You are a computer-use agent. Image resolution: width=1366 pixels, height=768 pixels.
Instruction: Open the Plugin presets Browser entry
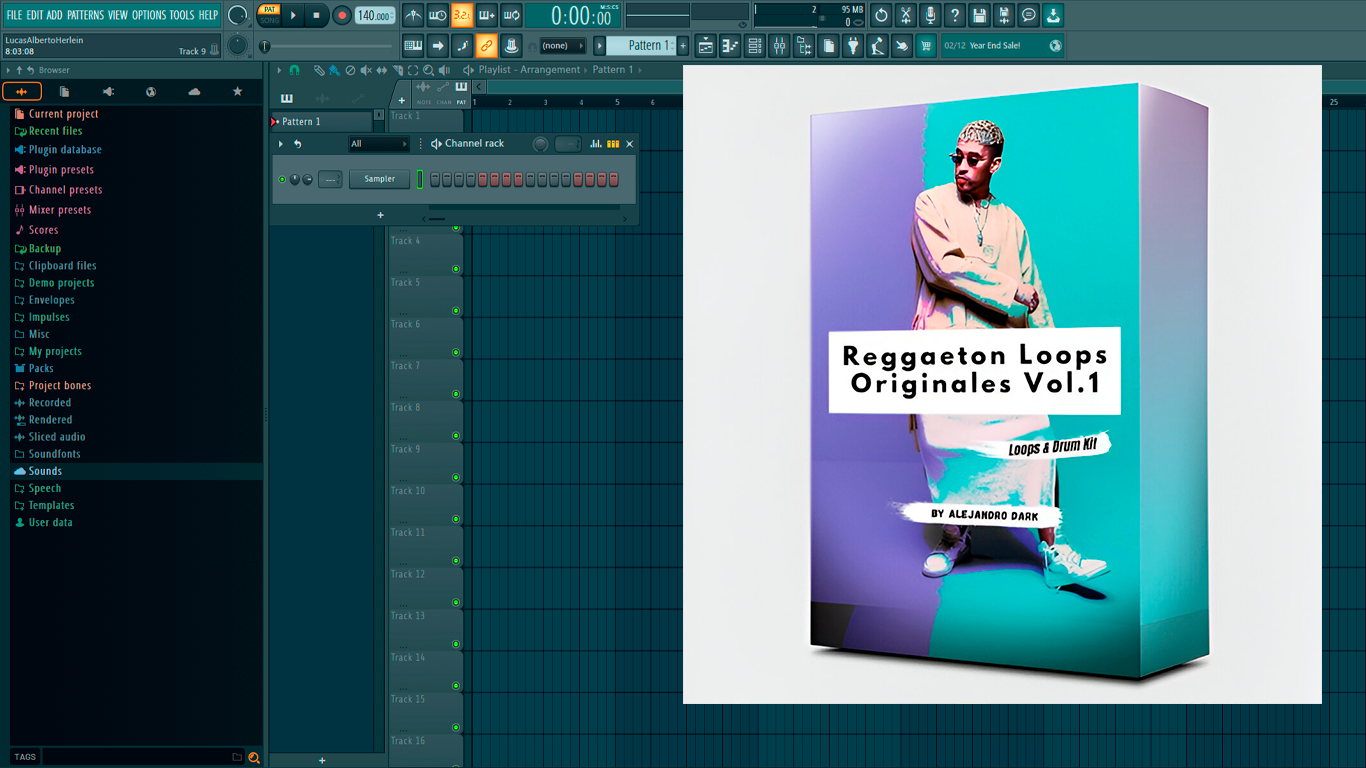coord(61,170)
